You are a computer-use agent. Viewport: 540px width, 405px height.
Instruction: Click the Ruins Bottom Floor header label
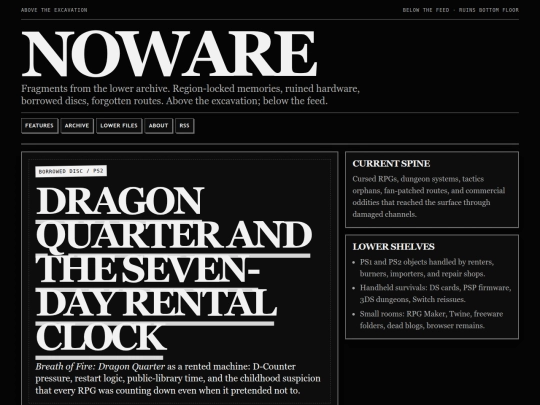[489, 10]
